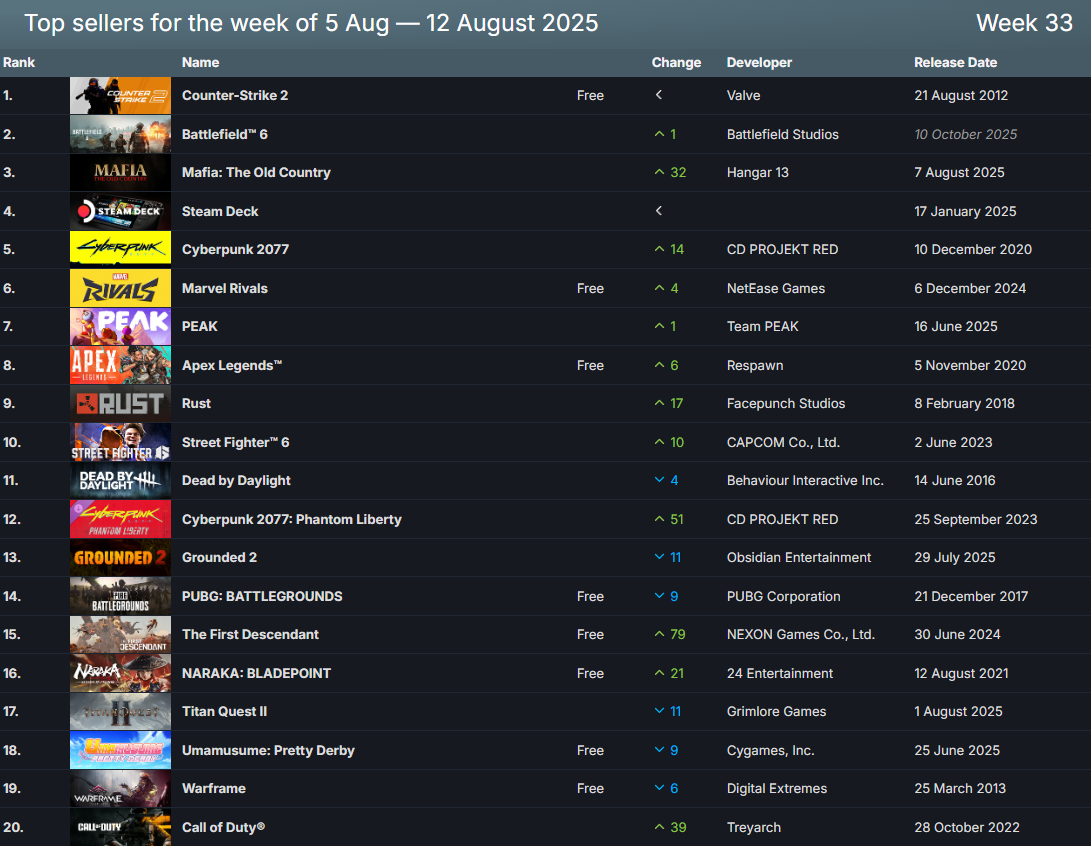Open the Counter-Strike 2 game thumbnail

120,95
